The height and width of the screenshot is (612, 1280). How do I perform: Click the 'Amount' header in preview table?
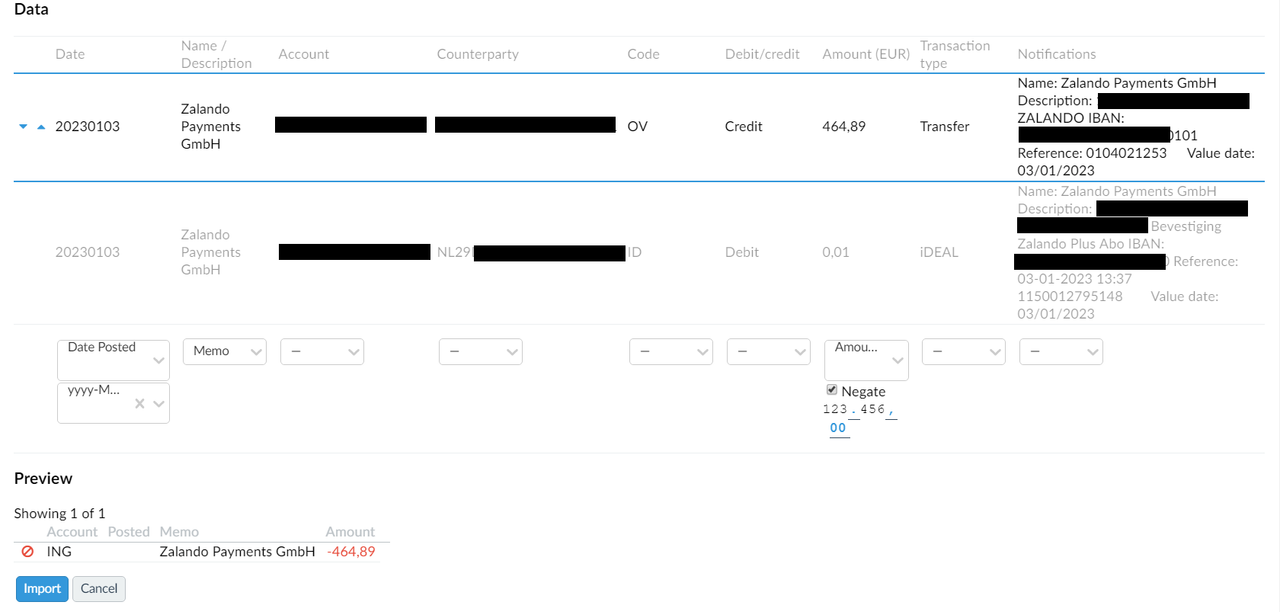[350, 532]
